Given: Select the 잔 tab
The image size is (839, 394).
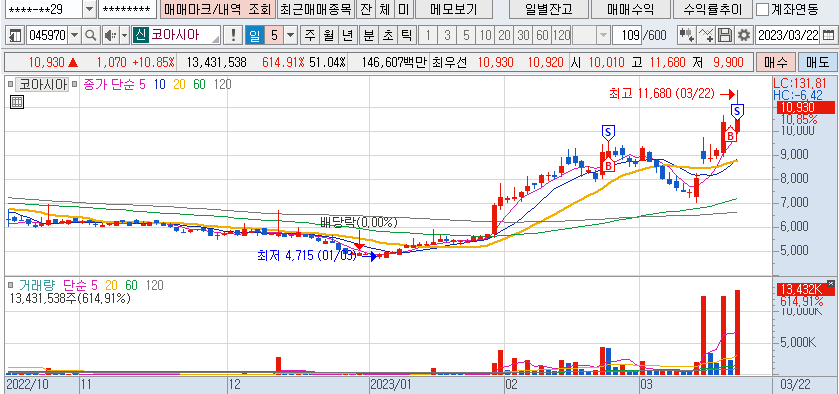Looking at the screenshot, I should [x=365, y=9].
